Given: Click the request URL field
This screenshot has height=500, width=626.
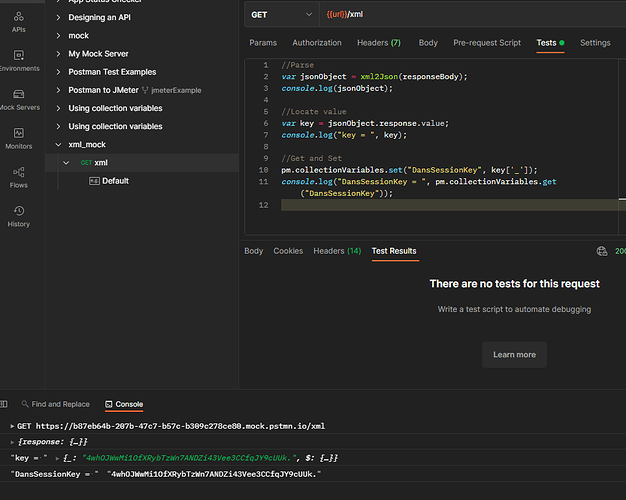Looking at the screenshot, I should pos(473,15).
